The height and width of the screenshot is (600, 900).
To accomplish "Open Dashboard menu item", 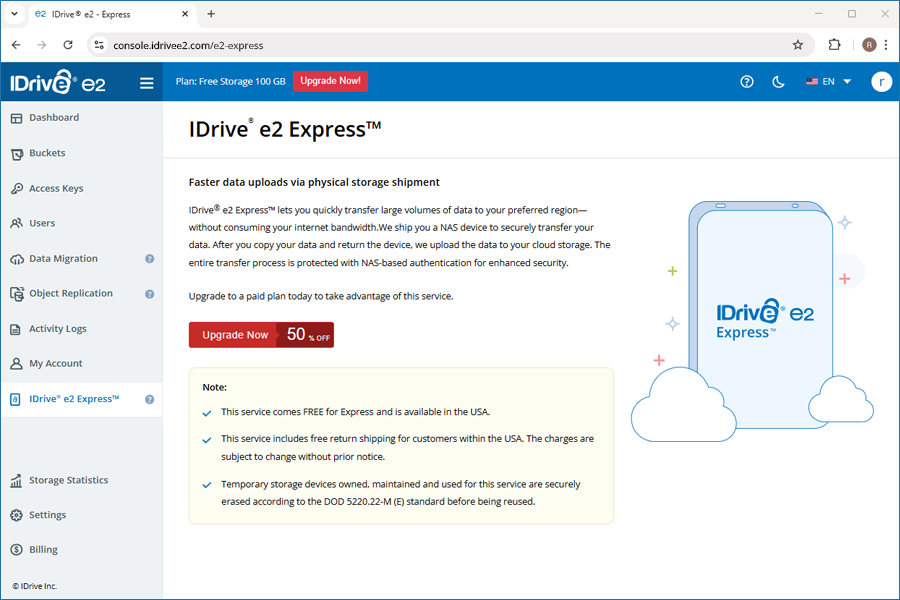I will point(82,118).
